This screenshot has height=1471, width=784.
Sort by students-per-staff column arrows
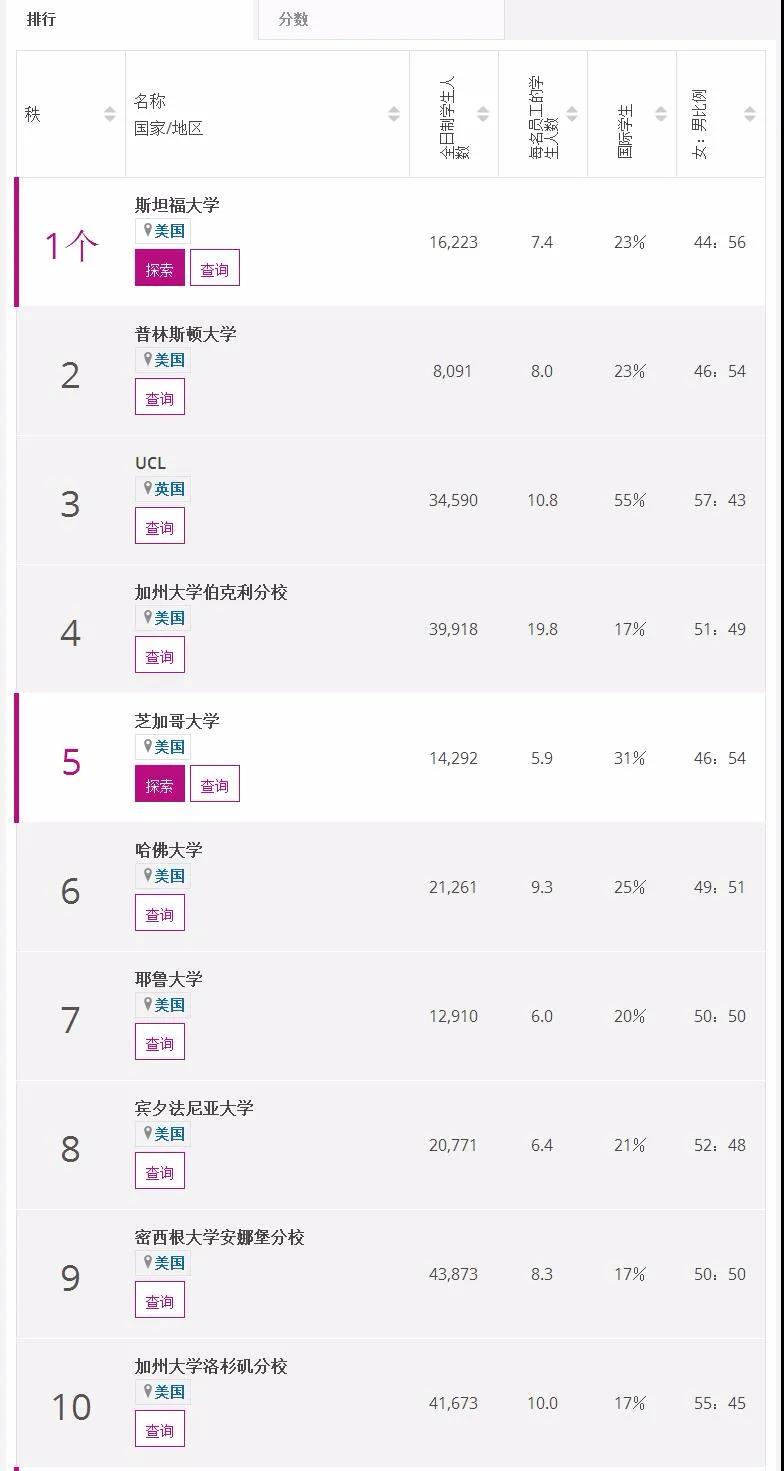tap(572, 115)
